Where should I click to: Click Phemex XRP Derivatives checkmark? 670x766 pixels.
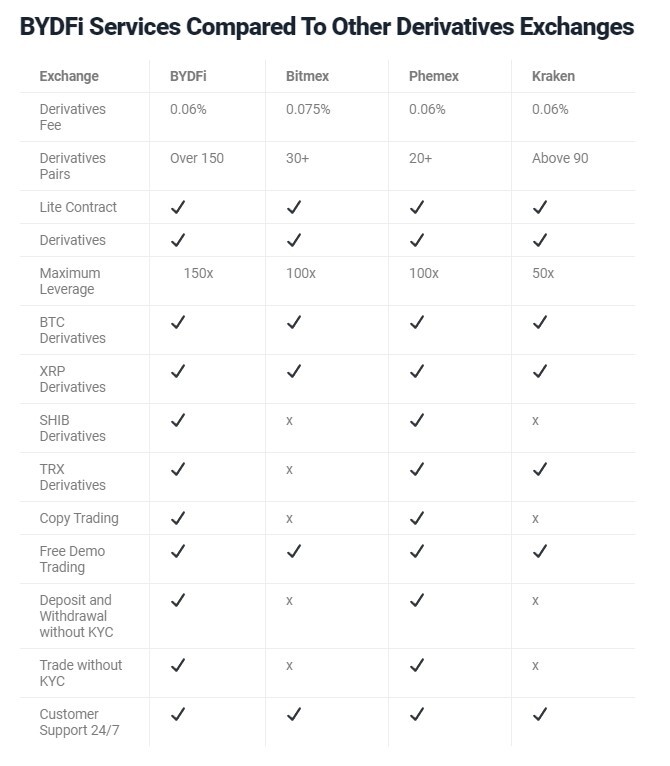point(417,371)
